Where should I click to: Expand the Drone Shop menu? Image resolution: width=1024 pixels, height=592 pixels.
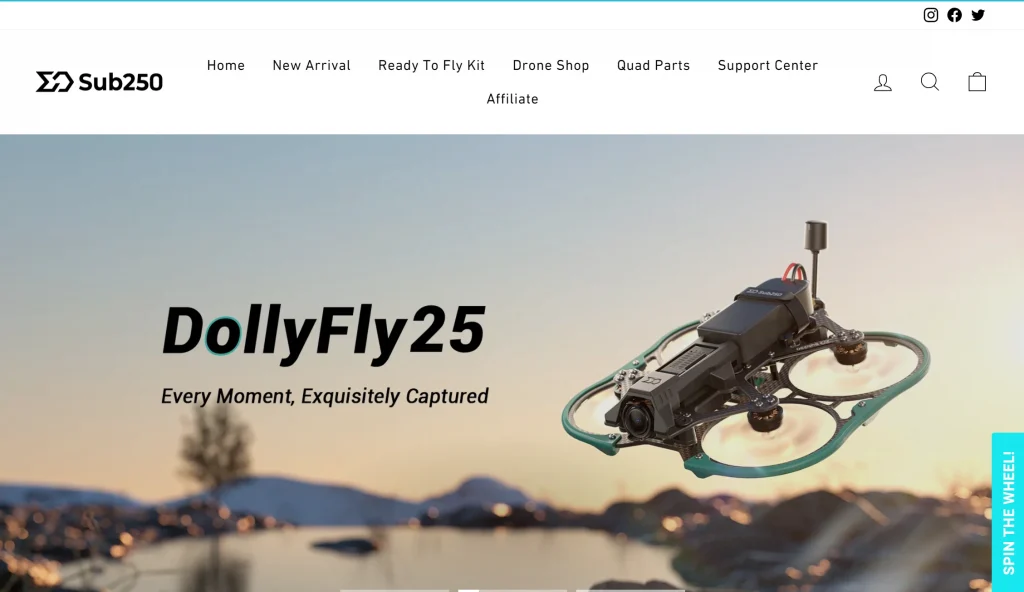click(x=551, y=65)
